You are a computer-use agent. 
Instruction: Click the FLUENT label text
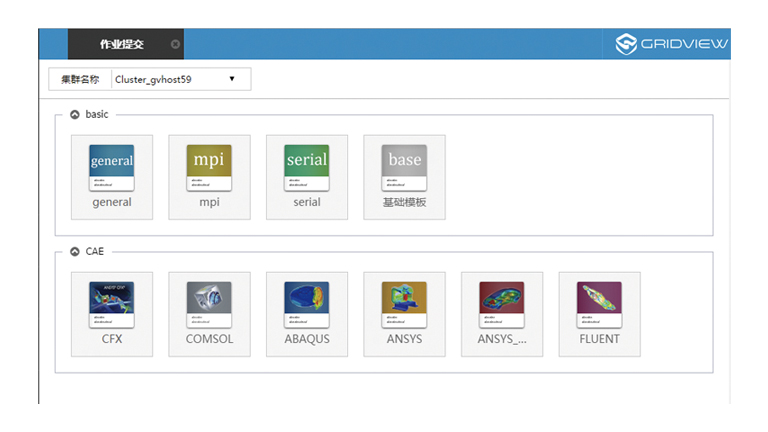[599, 339]
